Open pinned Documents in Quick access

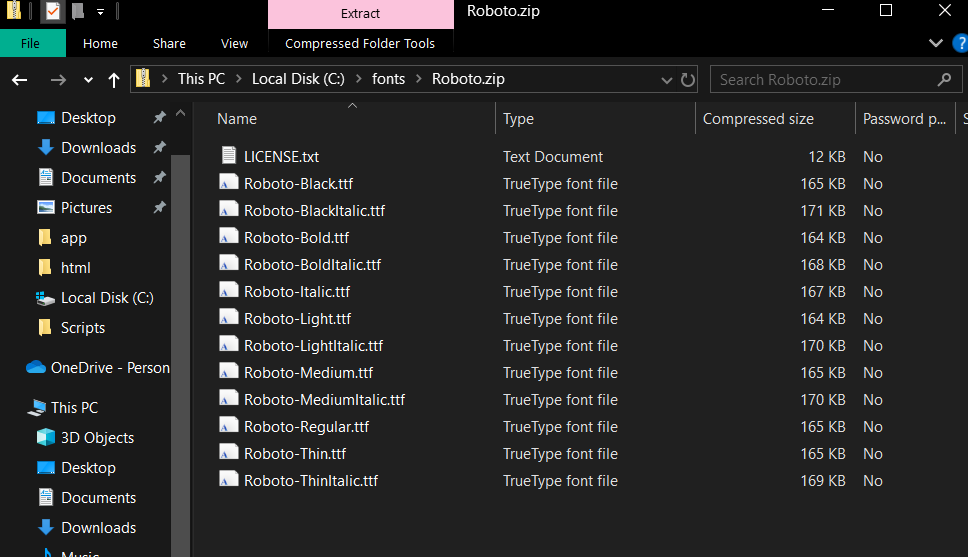[99, 178]
